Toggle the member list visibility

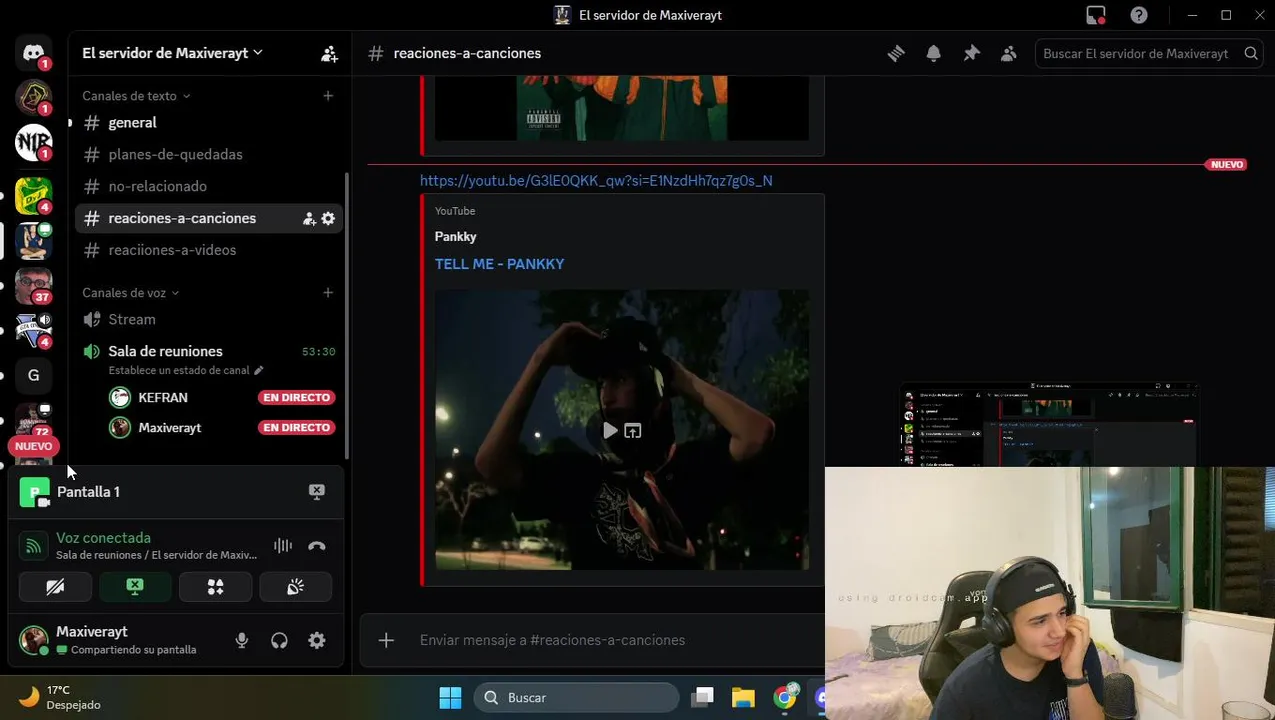1008,54
